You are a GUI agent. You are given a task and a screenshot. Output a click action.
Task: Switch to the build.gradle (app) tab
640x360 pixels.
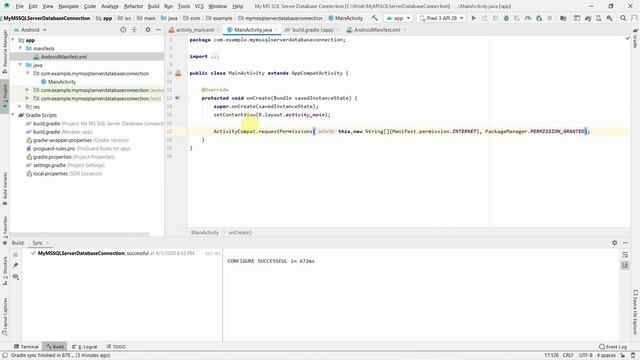(314, 30)
